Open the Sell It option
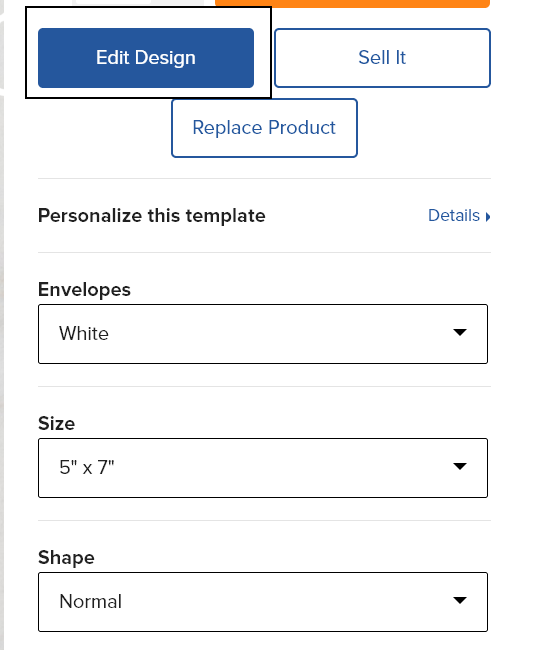The width and height of the screenshot is (543, 650). pos(382,58)
